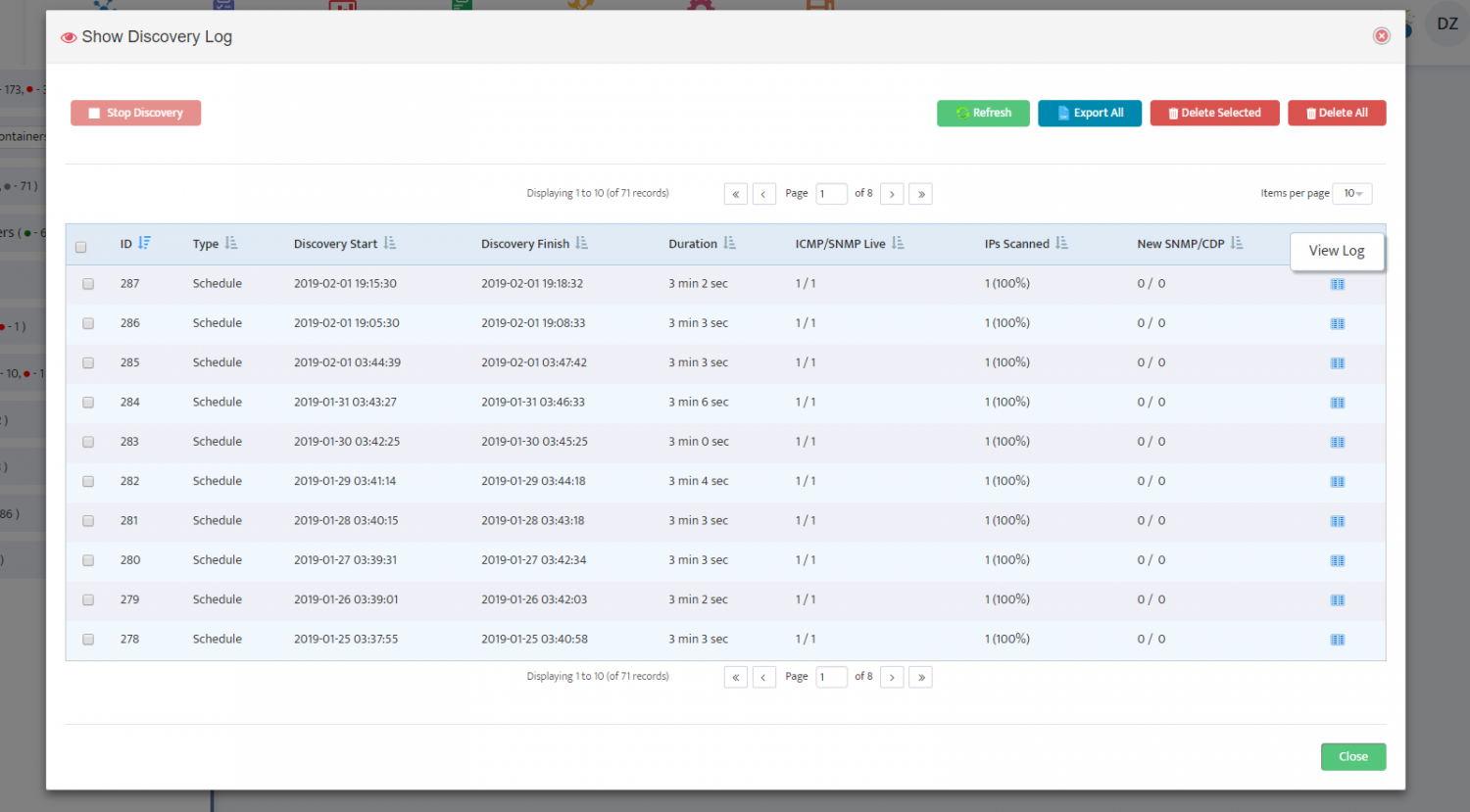
Task: Click the eye icon beside Show Discovery Log title
Action: tap(68, 36)
